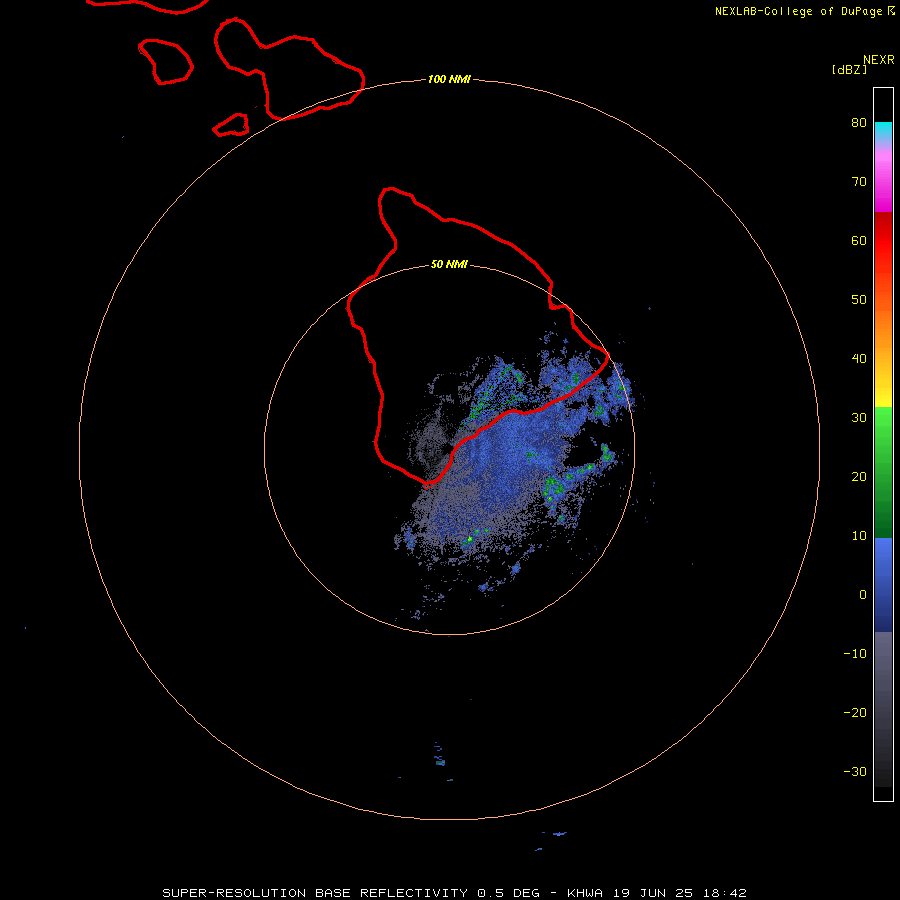Click the 100 NMI range ring label
The width and height of the screenshot is (900, 900).
pos(449,79)
